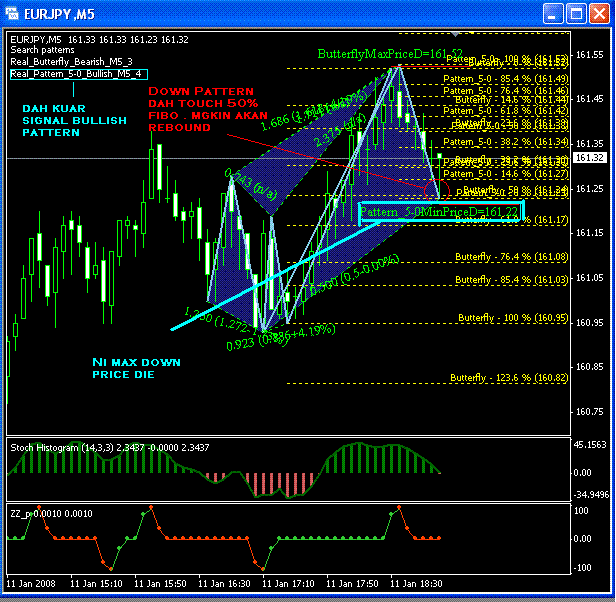Click the cyan Pattern_5-0 MinPriceD rectangle
Screen dimensions: 616x602
[x=442, y=212]
